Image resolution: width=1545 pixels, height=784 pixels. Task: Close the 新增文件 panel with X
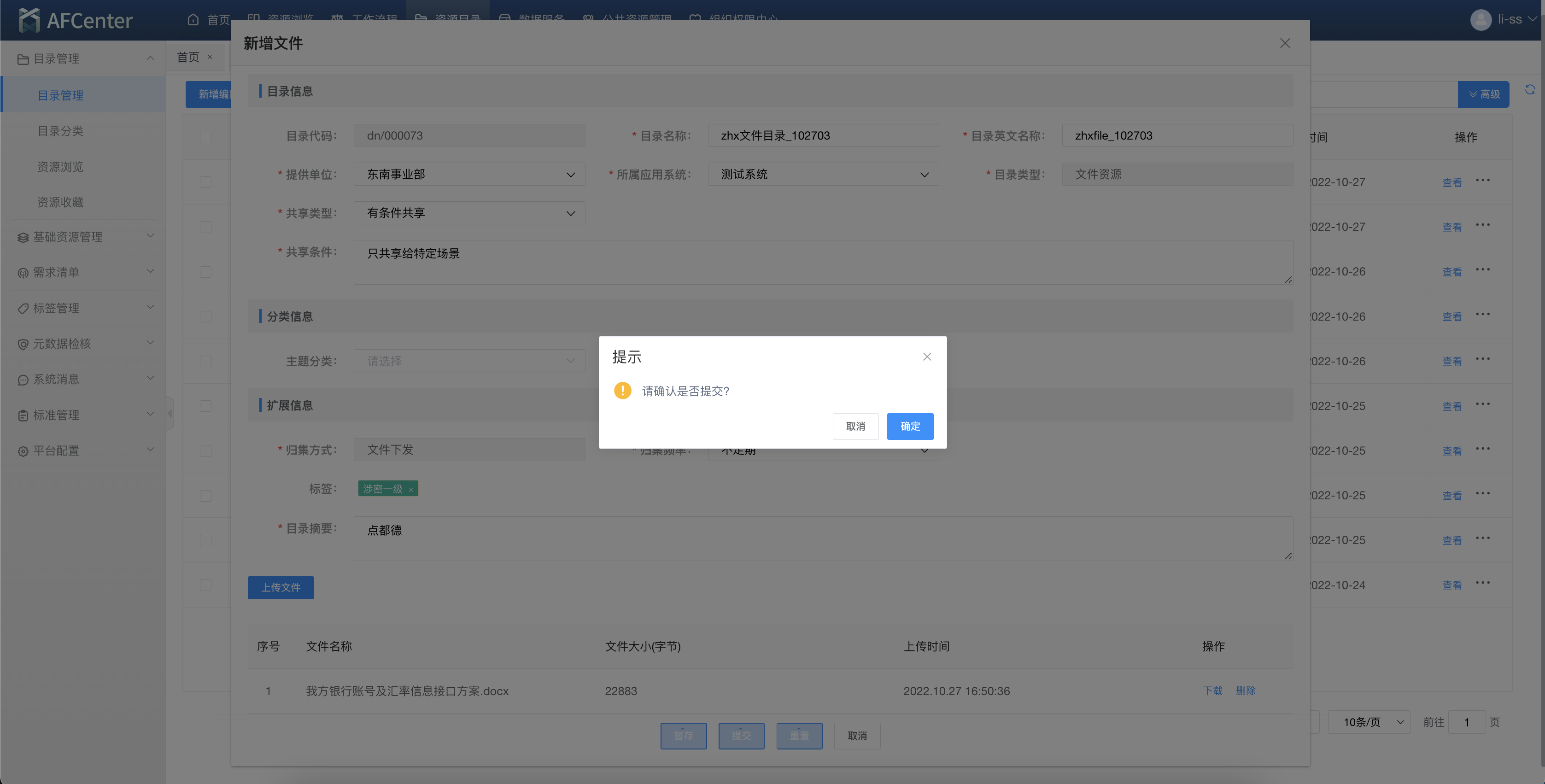click(x=1285, y=43)
